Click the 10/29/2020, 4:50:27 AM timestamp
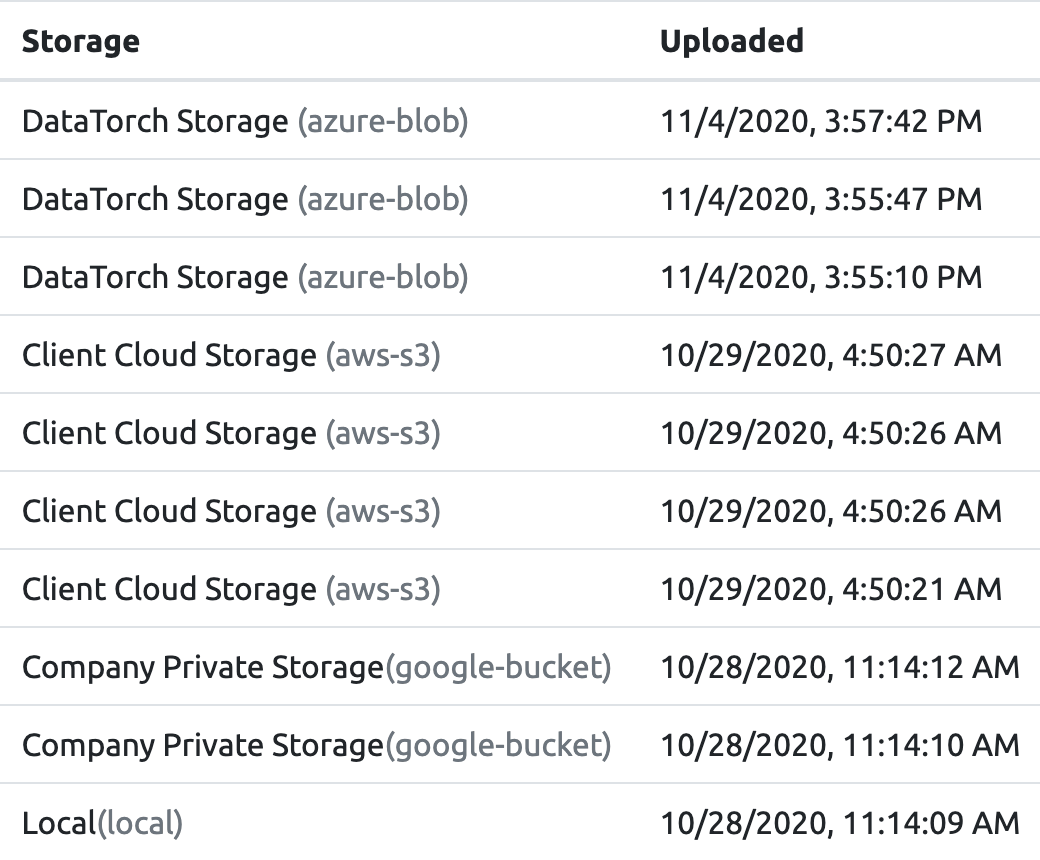 (x=831, y=355)
